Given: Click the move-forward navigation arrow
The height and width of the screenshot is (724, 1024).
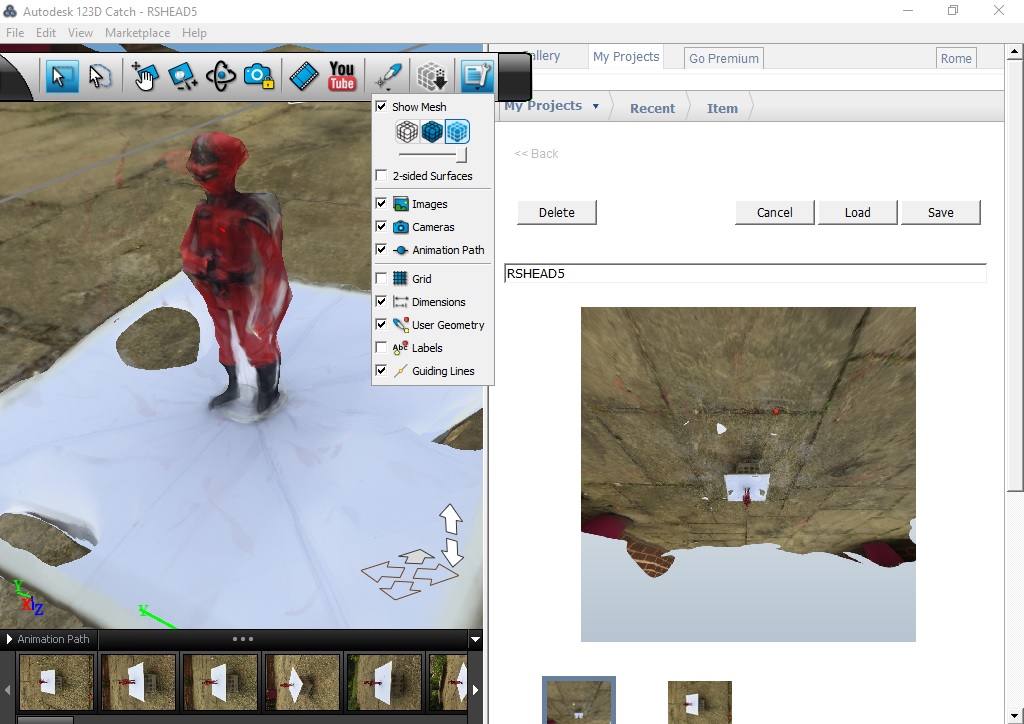Looking at the screenshot, I should click(417, 556).
